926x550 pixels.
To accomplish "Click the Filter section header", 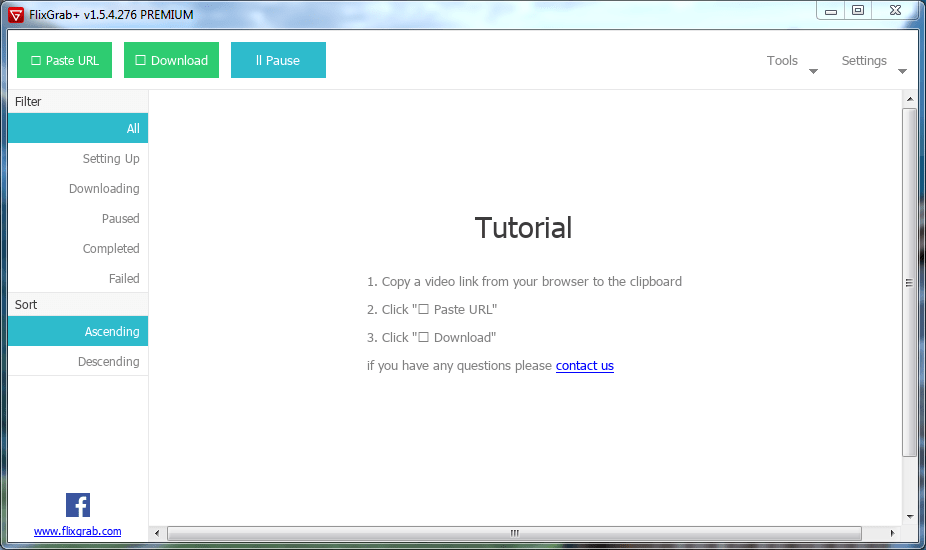I will point(78,102).
